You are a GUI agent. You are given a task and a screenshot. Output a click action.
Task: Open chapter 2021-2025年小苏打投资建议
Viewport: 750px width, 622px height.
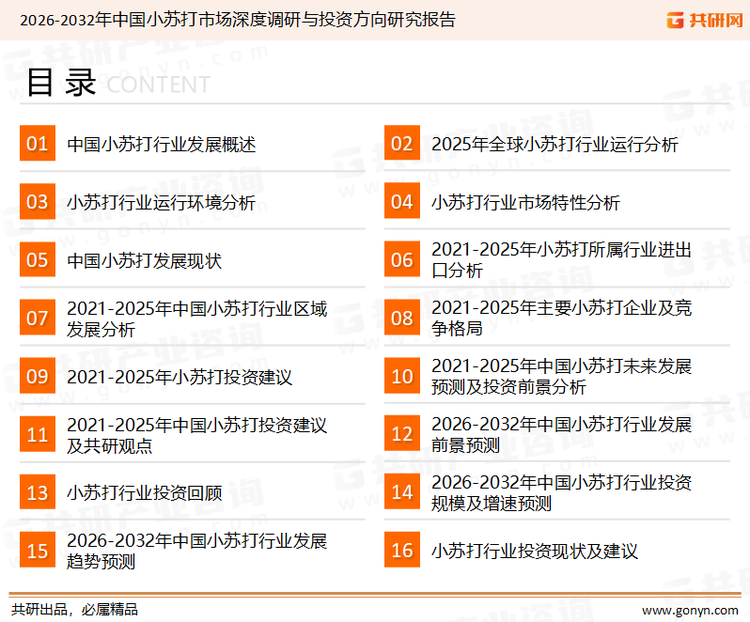tap(179, 377)
